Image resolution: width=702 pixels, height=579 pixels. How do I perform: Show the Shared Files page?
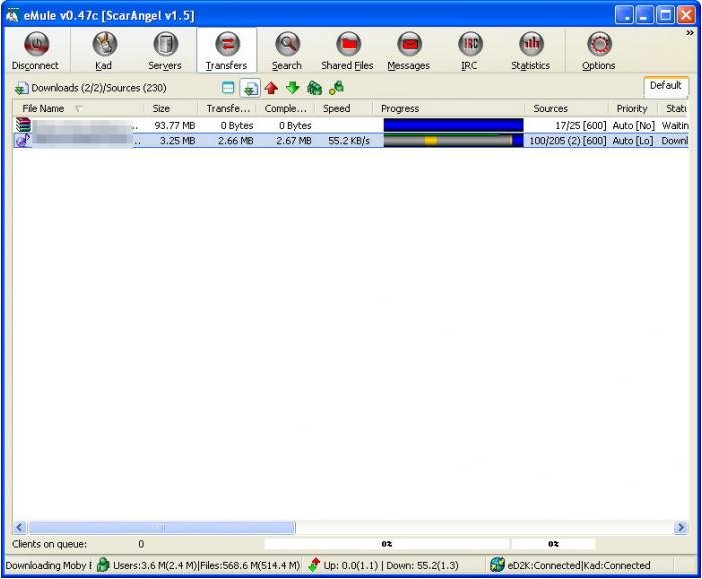pyautogui.click(x=347, y=51)
